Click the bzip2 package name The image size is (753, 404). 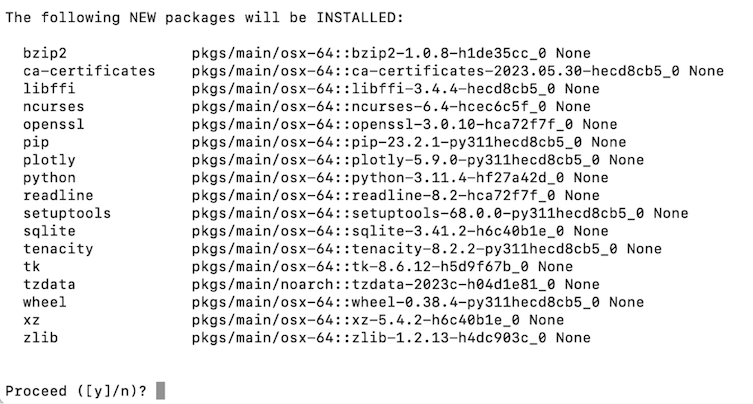[44, 53]
